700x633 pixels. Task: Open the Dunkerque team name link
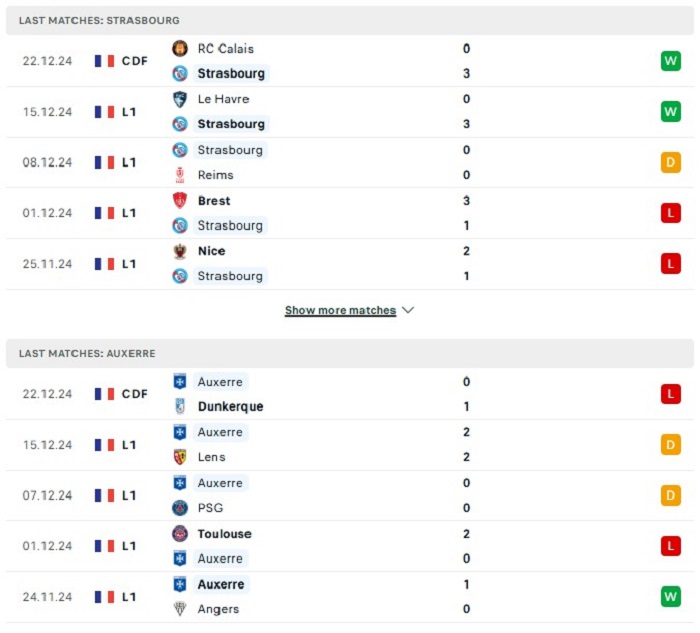click(x=230, y=406)
